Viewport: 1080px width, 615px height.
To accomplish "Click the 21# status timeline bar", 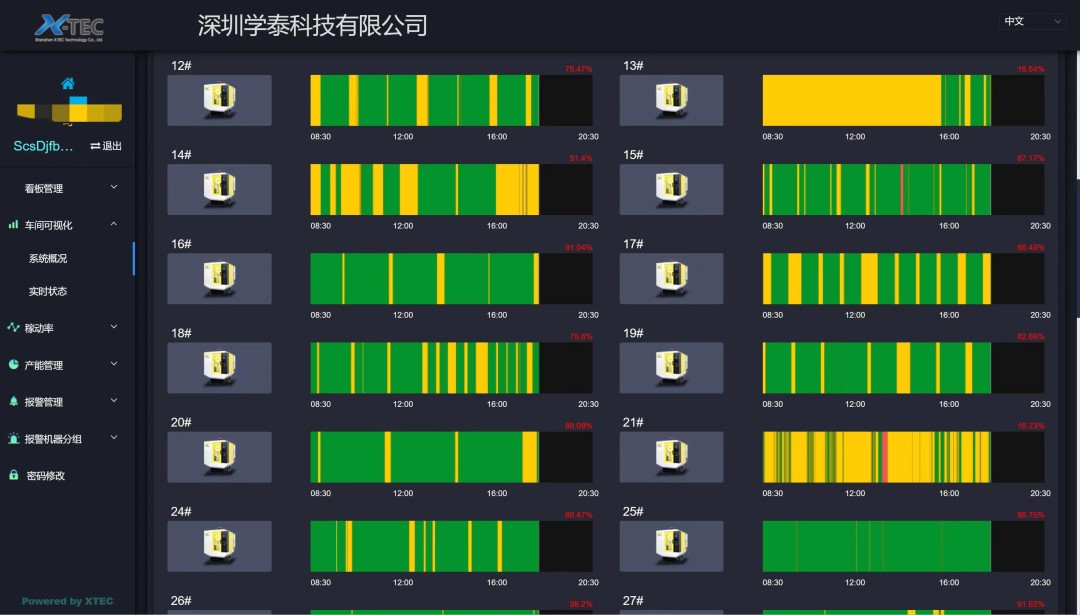I will [903, 457].
